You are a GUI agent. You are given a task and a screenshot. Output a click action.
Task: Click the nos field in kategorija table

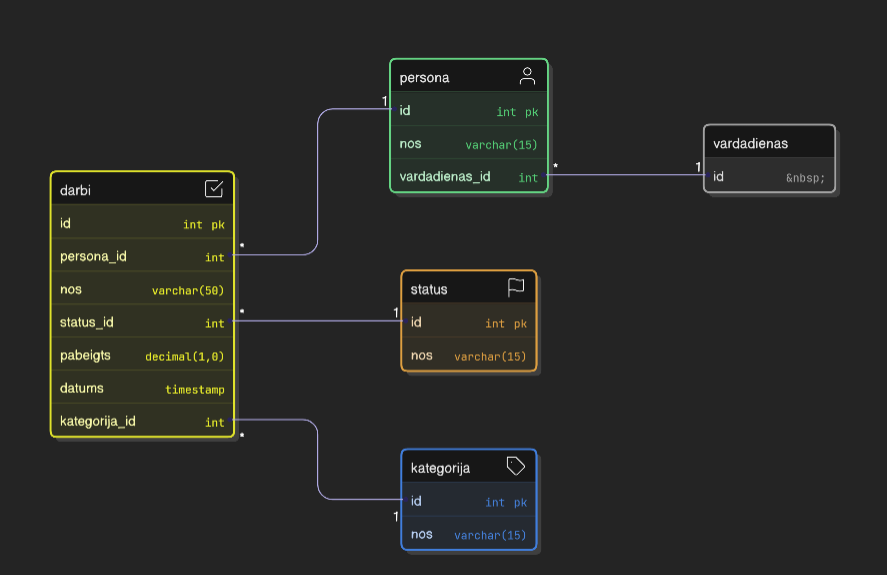pyautogui.click(x=468, y=534)
